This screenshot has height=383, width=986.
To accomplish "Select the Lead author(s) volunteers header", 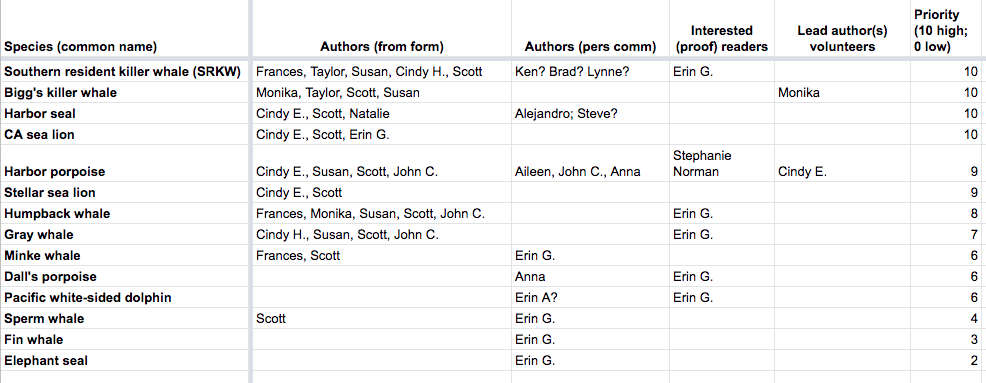I will [842, 29].
